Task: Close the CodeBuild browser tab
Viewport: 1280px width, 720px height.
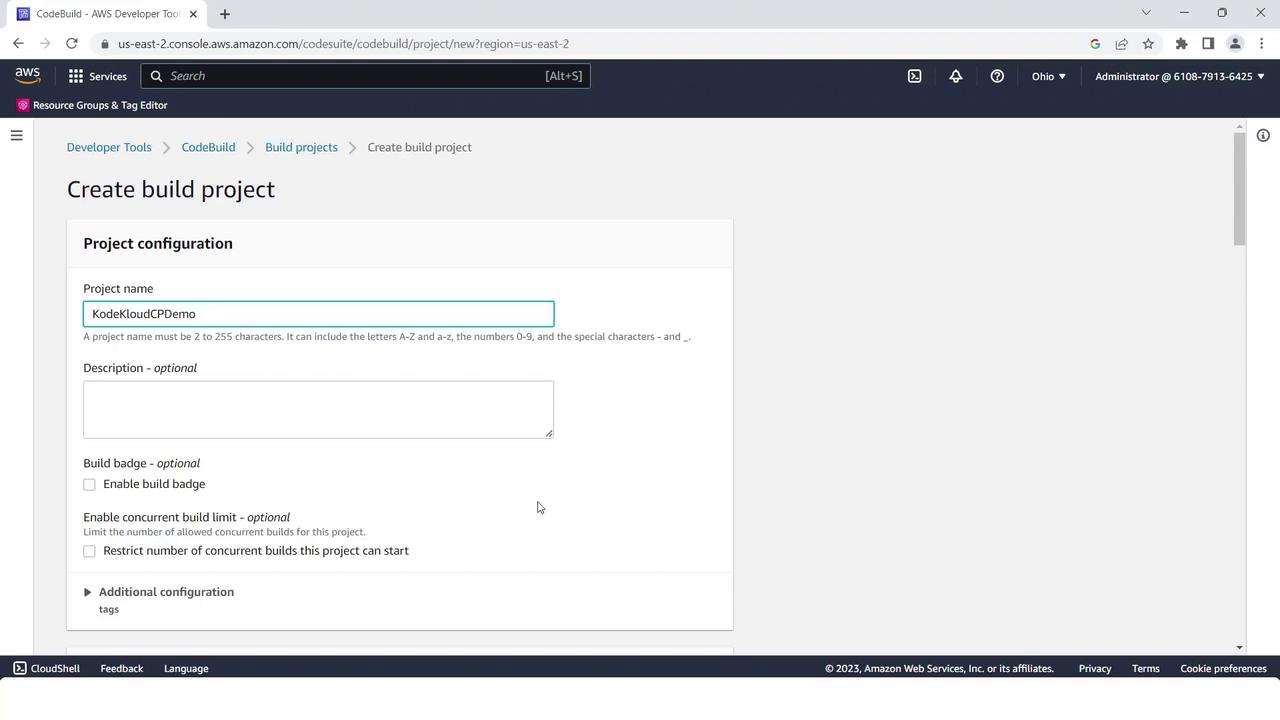Action: point(193,14)
